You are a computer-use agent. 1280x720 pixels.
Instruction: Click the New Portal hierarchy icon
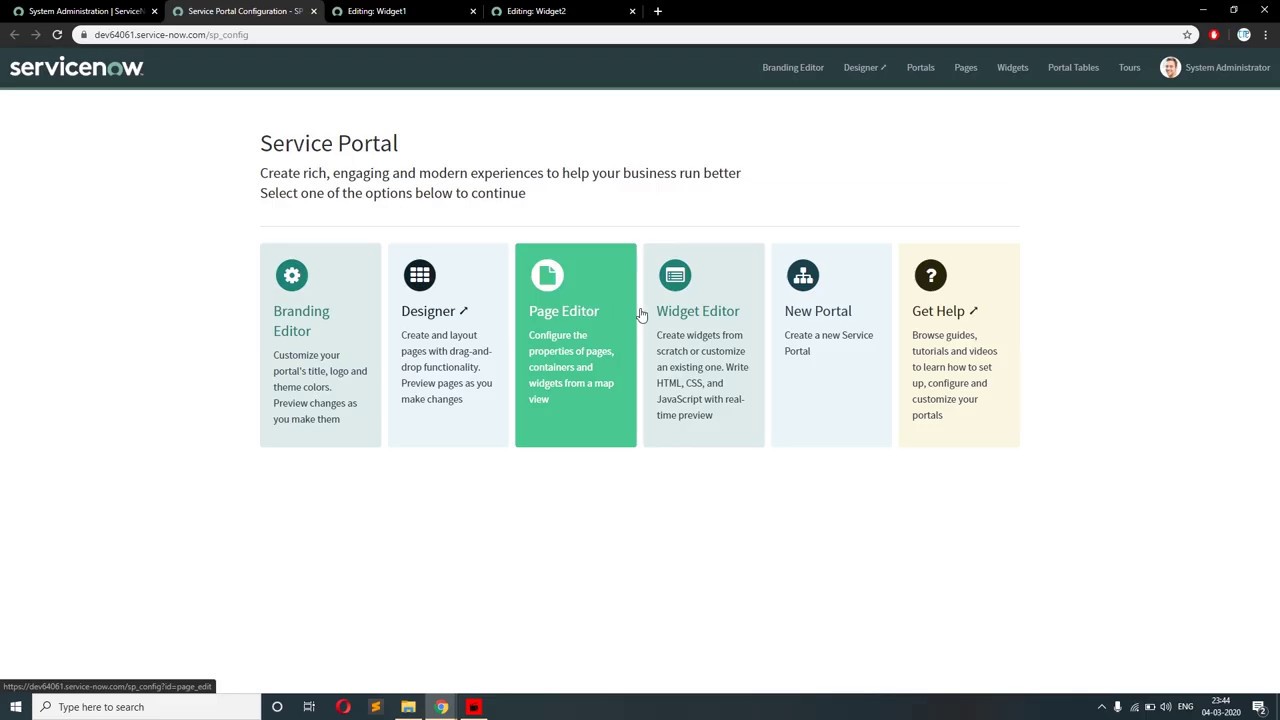click(803, 275)
